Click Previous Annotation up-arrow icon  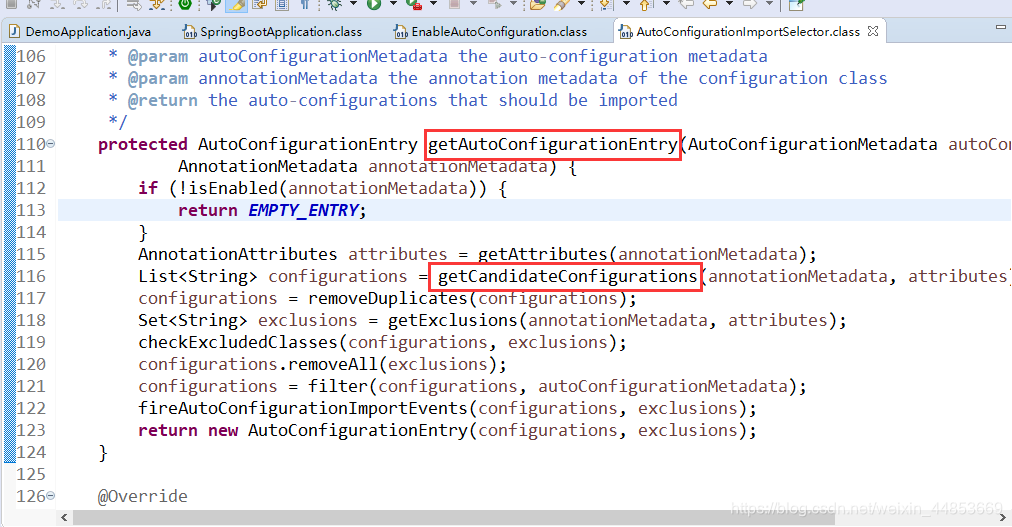(644, 5)
